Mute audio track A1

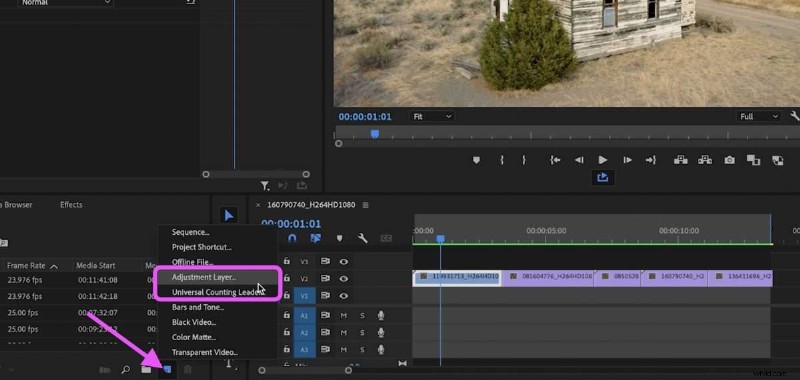pos(344,316)
